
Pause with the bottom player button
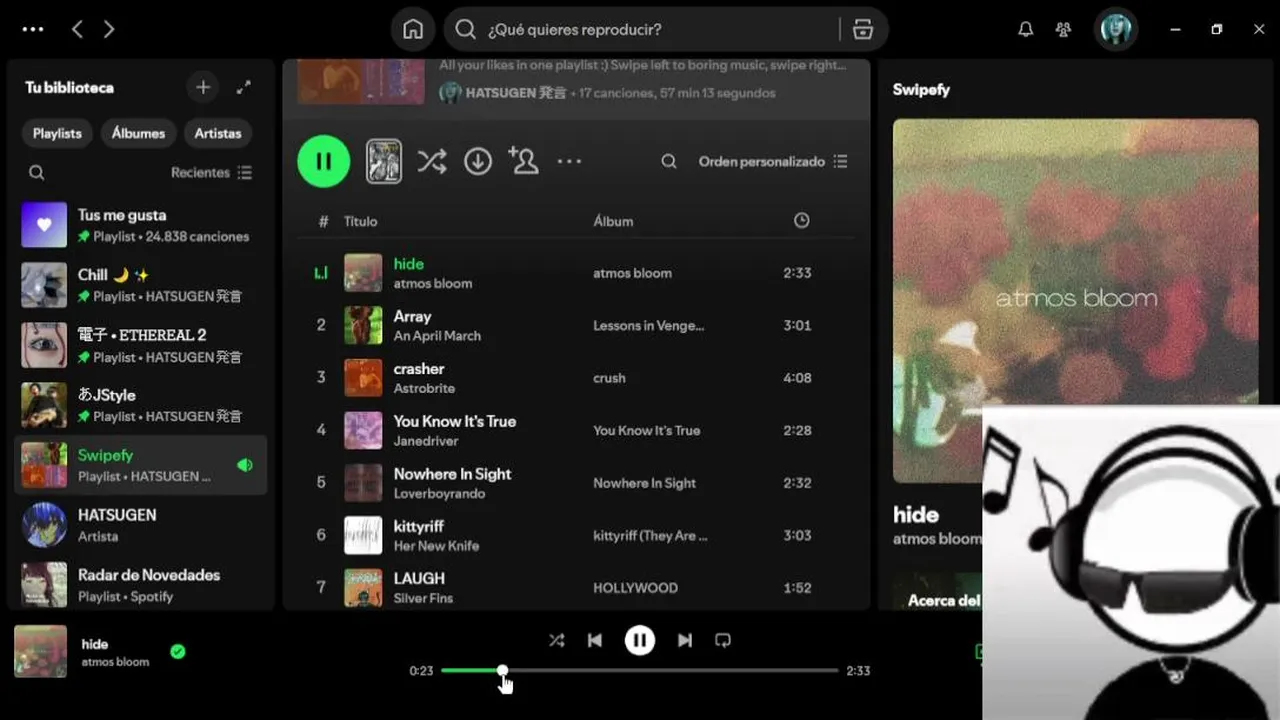point(640,640)
